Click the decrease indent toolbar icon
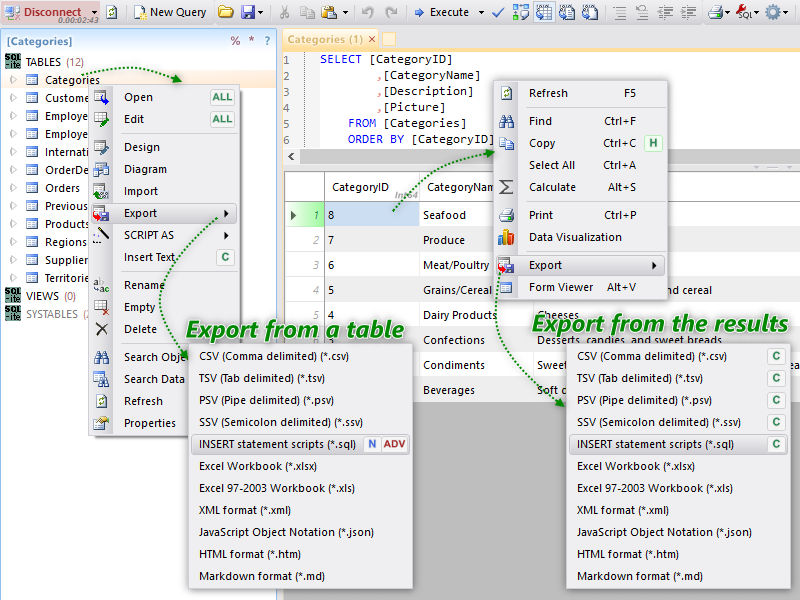800x600 pixels. 665,12
